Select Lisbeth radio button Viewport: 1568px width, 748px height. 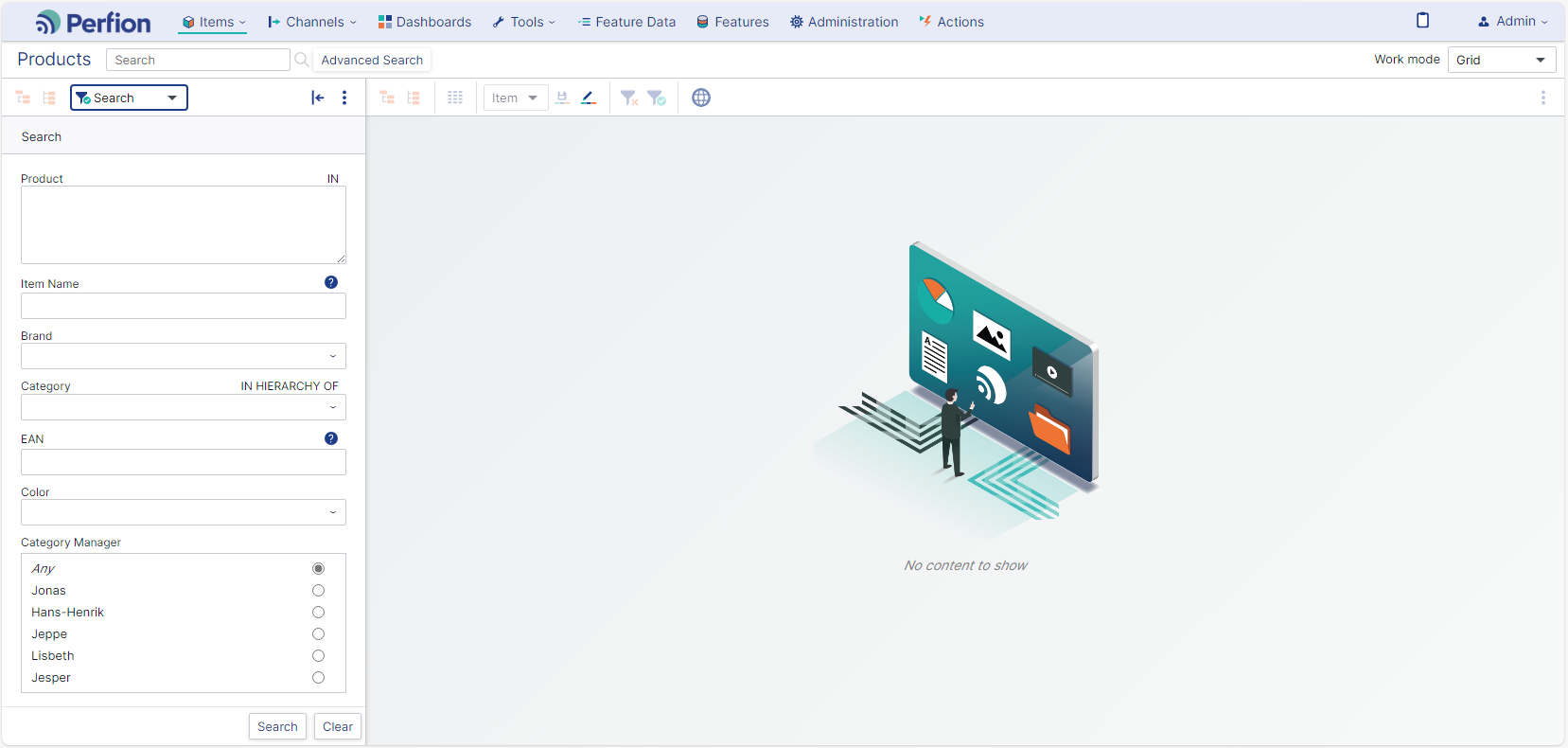coord(319,656)
